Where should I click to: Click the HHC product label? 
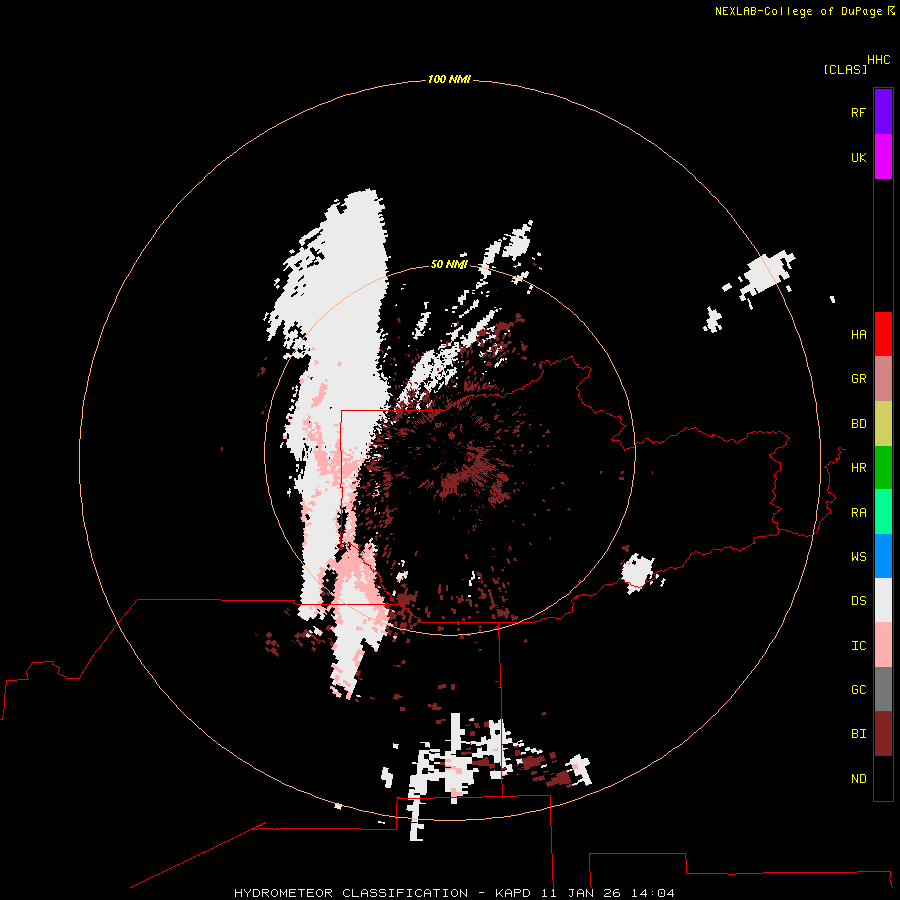coord(879,60)
